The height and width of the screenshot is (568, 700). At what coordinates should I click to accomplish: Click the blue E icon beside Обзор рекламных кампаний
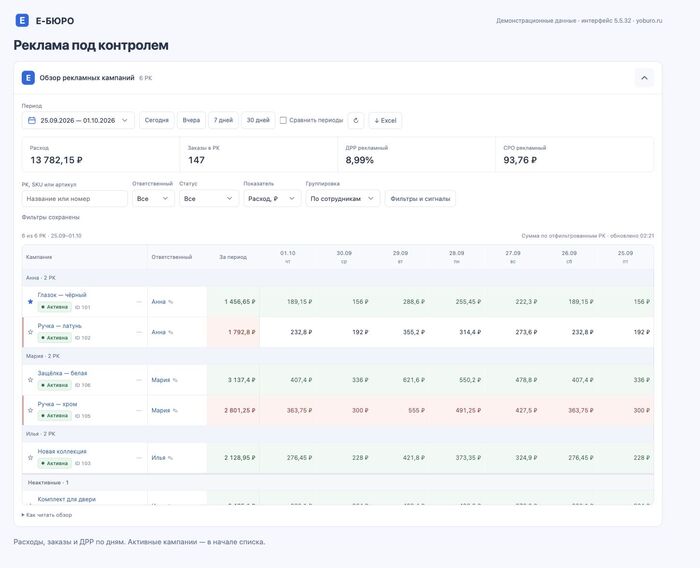[28, 78]
